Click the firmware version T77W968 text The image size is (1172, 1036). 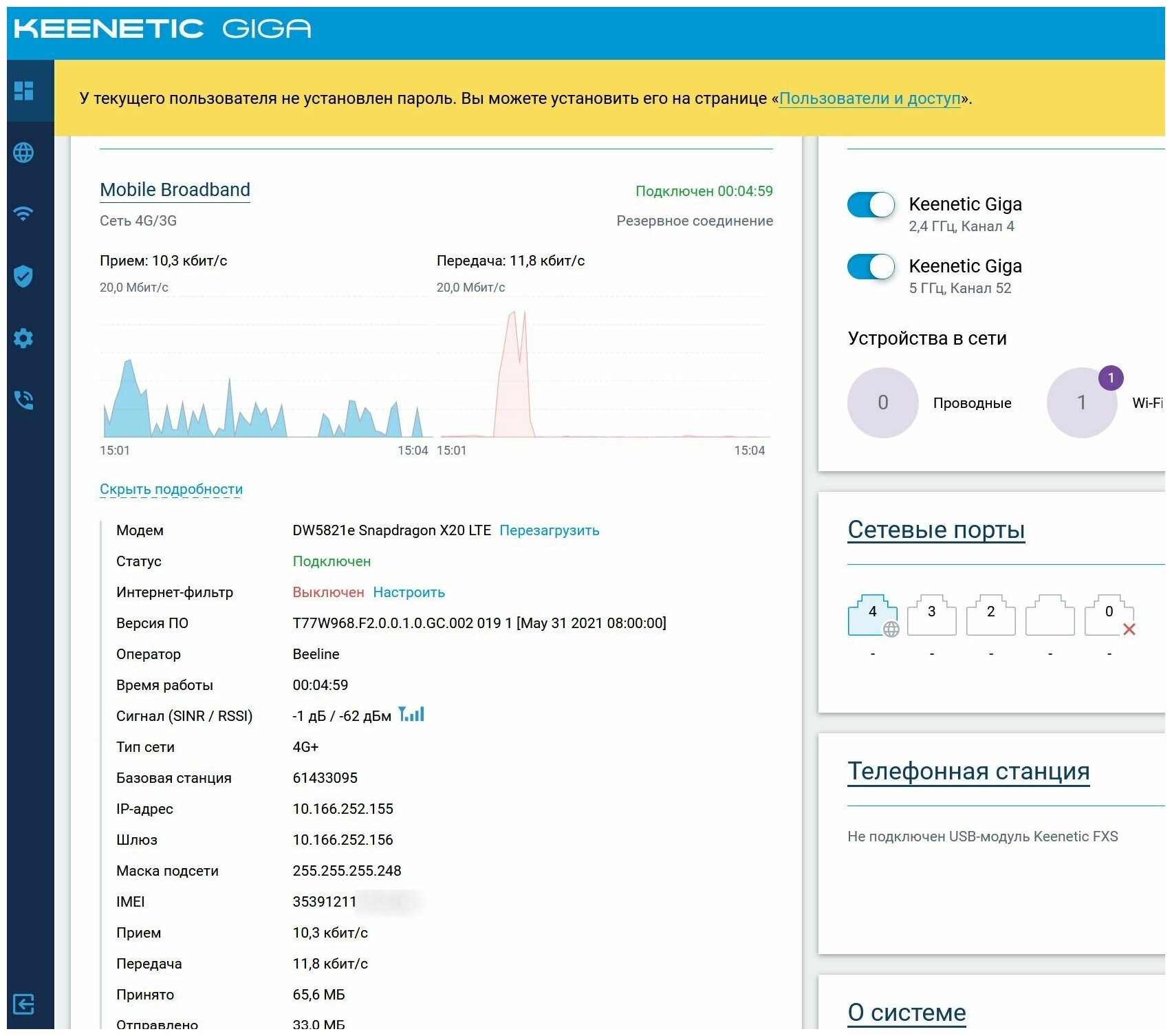479,623
